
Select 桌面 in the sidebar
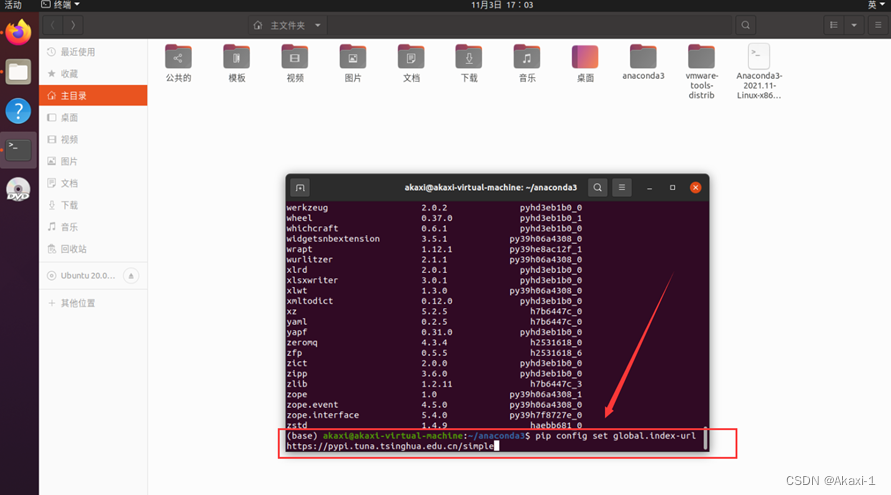click(x=93, y=118)
